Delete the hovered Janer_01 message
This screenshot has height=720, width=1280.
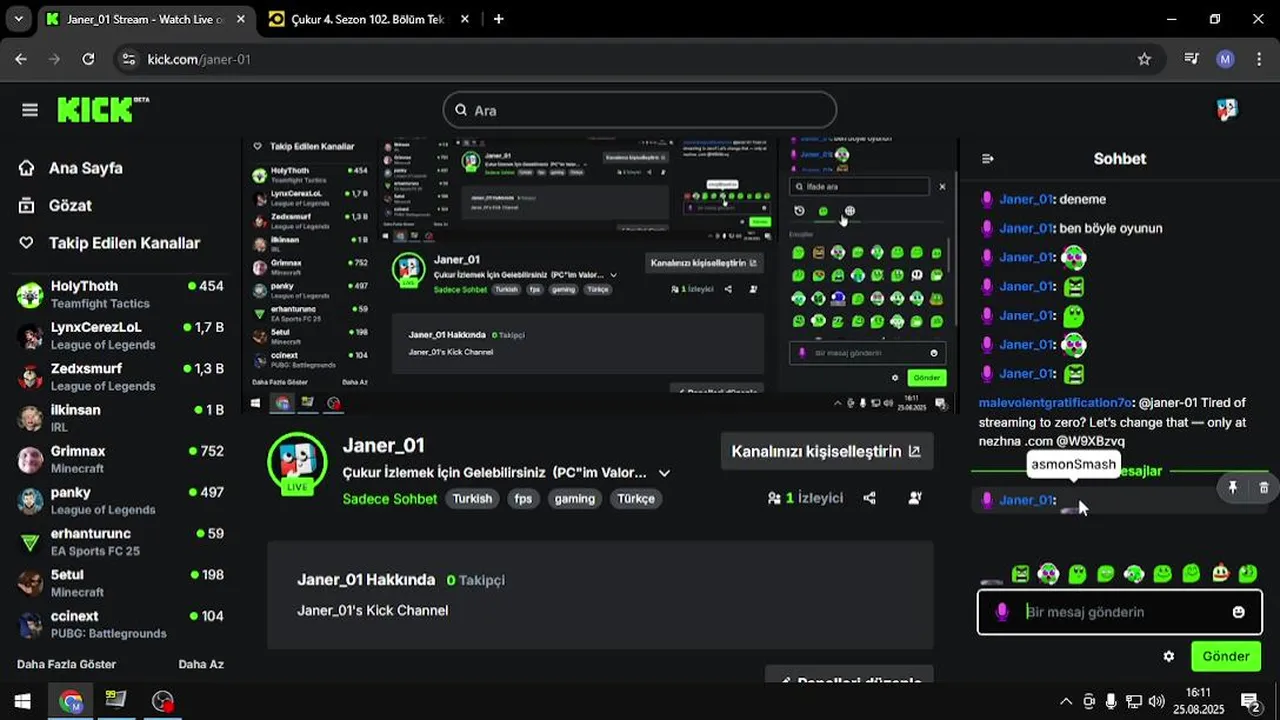pyautogui.click(x=1263, y=487)
